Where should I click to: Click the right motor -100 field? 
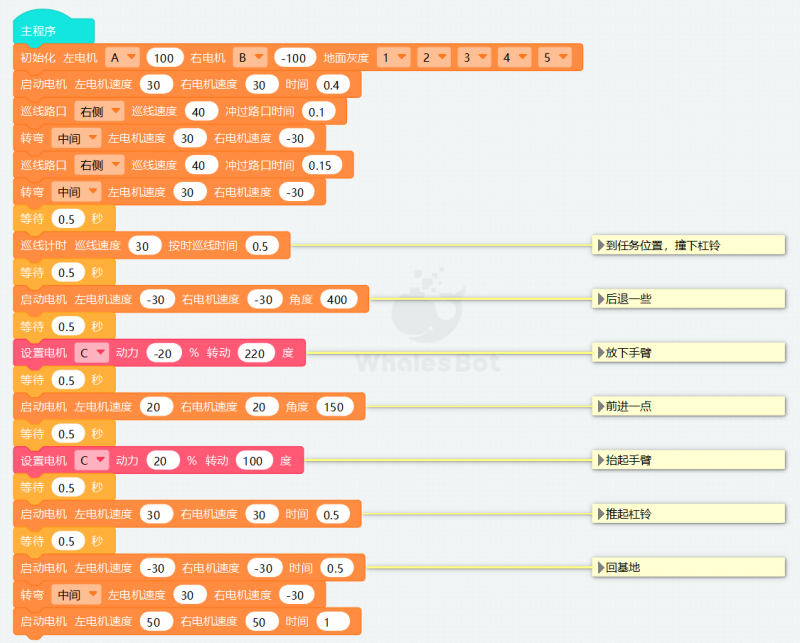(295, 57)
